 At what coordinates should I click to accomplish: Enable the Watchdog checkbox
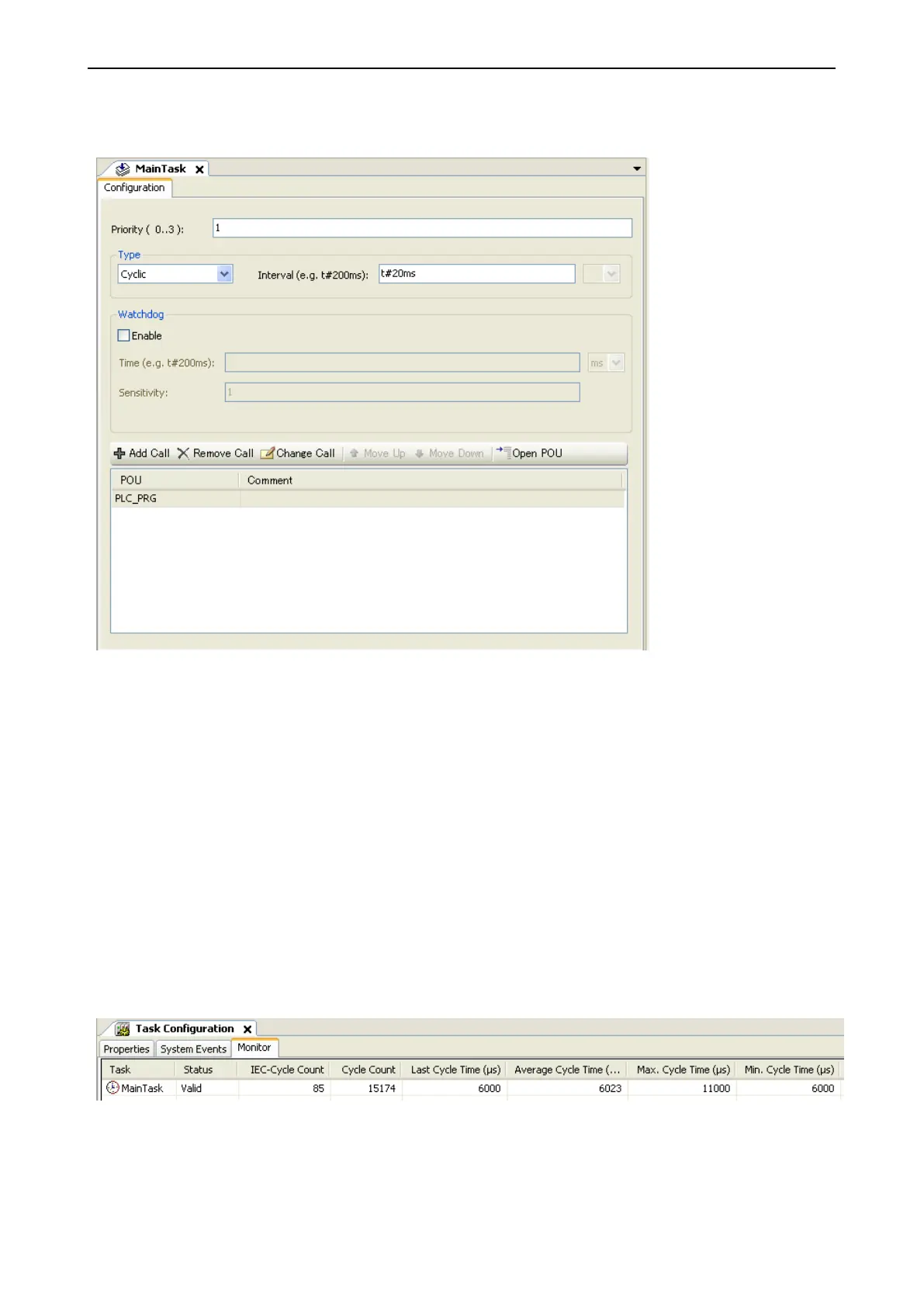point(123,336)
